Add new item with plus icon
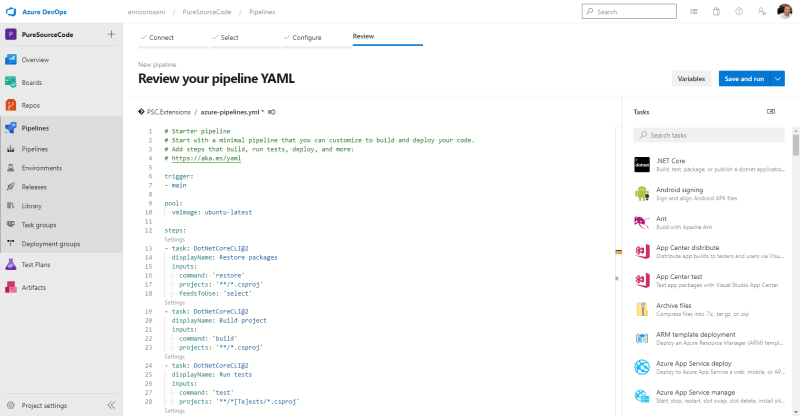Image resolution: width=800 pixels, height=416 pixels. pos(111,34)
